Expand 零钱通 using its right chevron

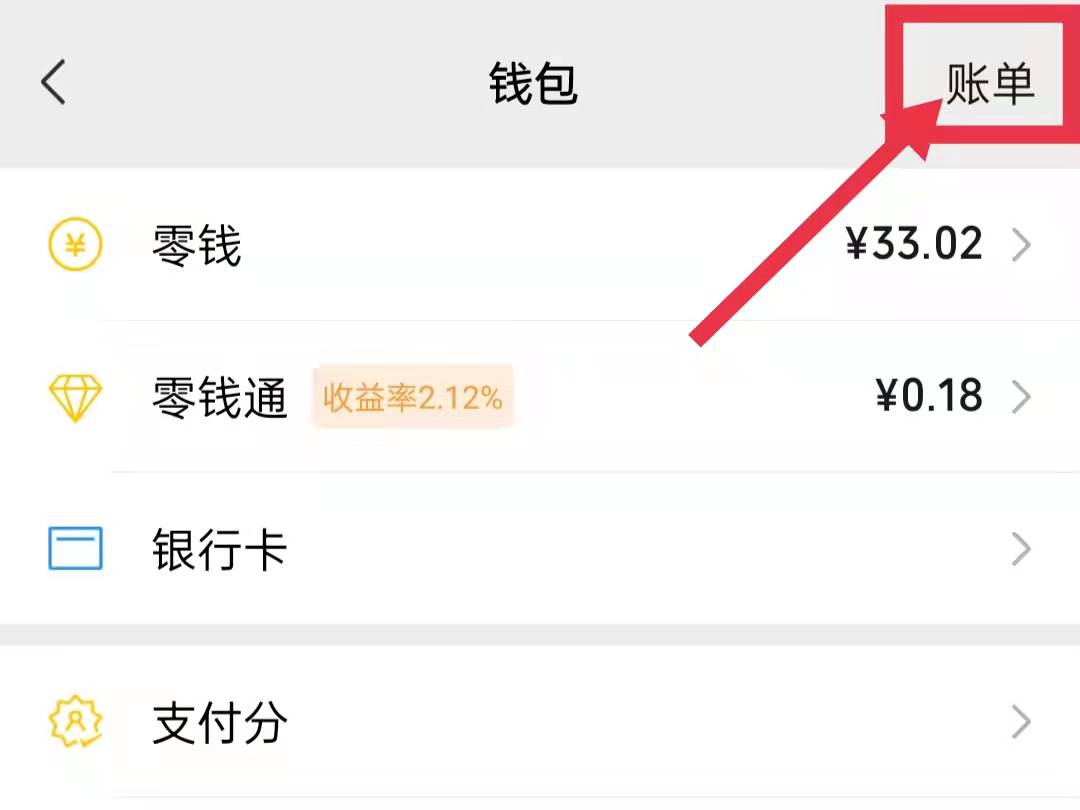(x=1021, y=398)
